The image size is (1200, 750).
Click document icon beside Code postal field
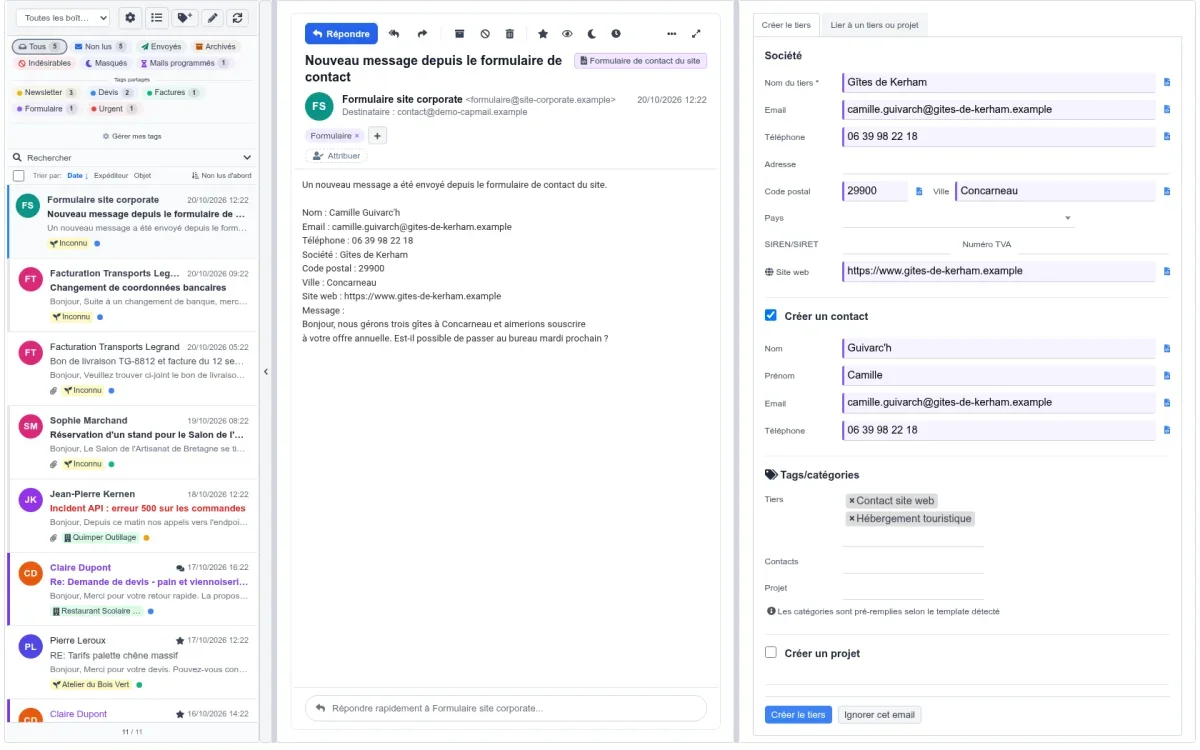pyautogui.click(x=919, y=190)
